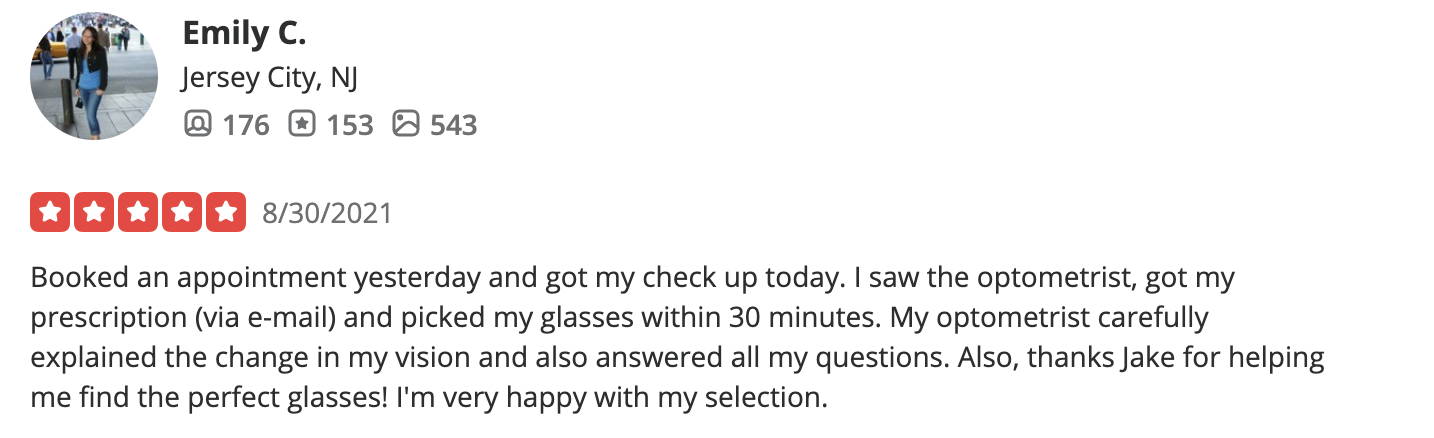Click the photos icon beside 543
Viewport: 1434px width, 438px height.
[406, 124]
